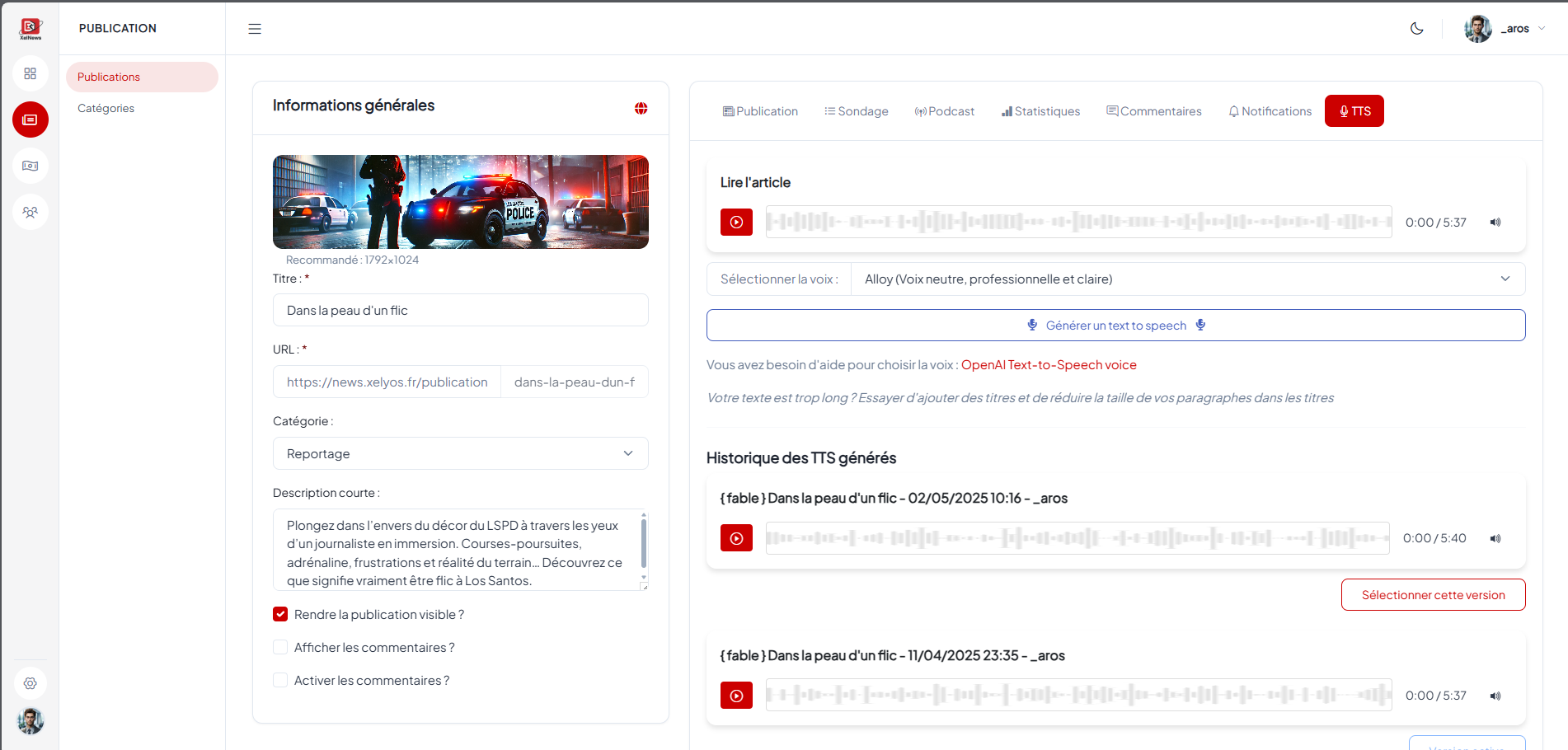Collapse the sidebar with the hamburger icon
This screenshot has width=1568, height=750.
point(254,28)
